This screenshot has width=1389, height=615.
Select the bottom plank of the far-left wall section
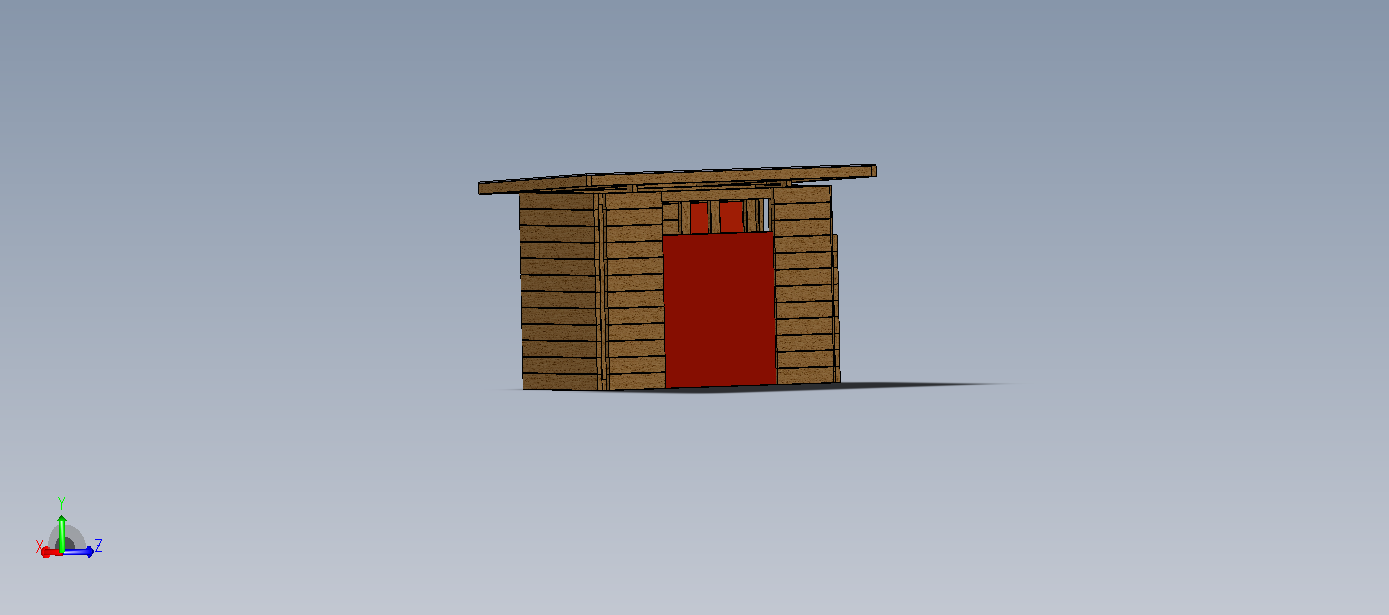pyautogui.click(x=560, y=381)
